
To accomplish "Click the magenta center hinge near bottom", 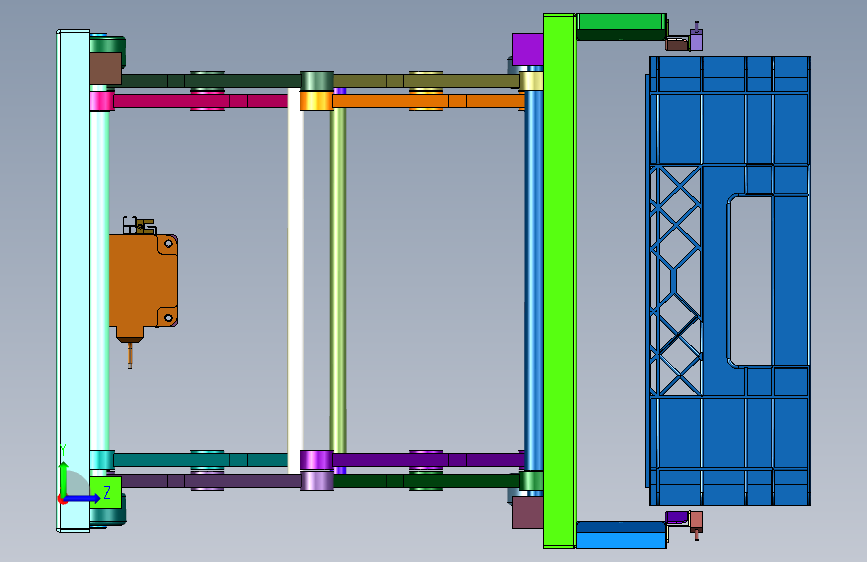I will pyautogui.click(x=316, y=460).
